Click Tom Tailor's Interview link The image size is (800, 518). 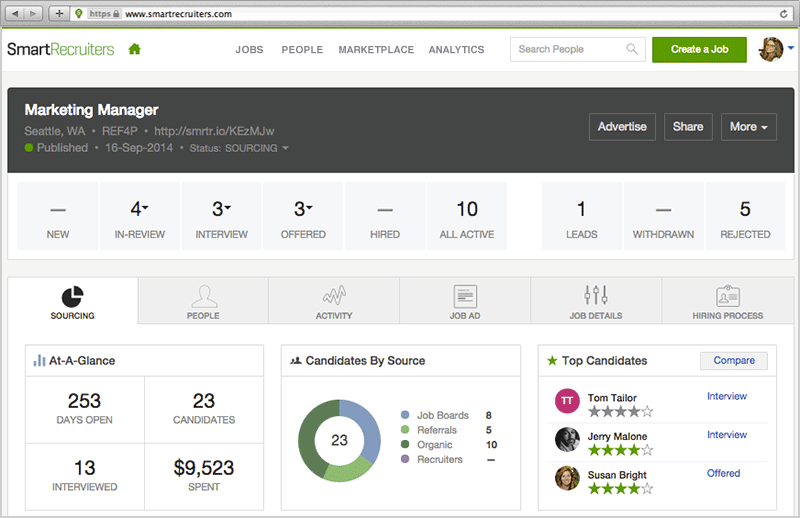(727, 396)
